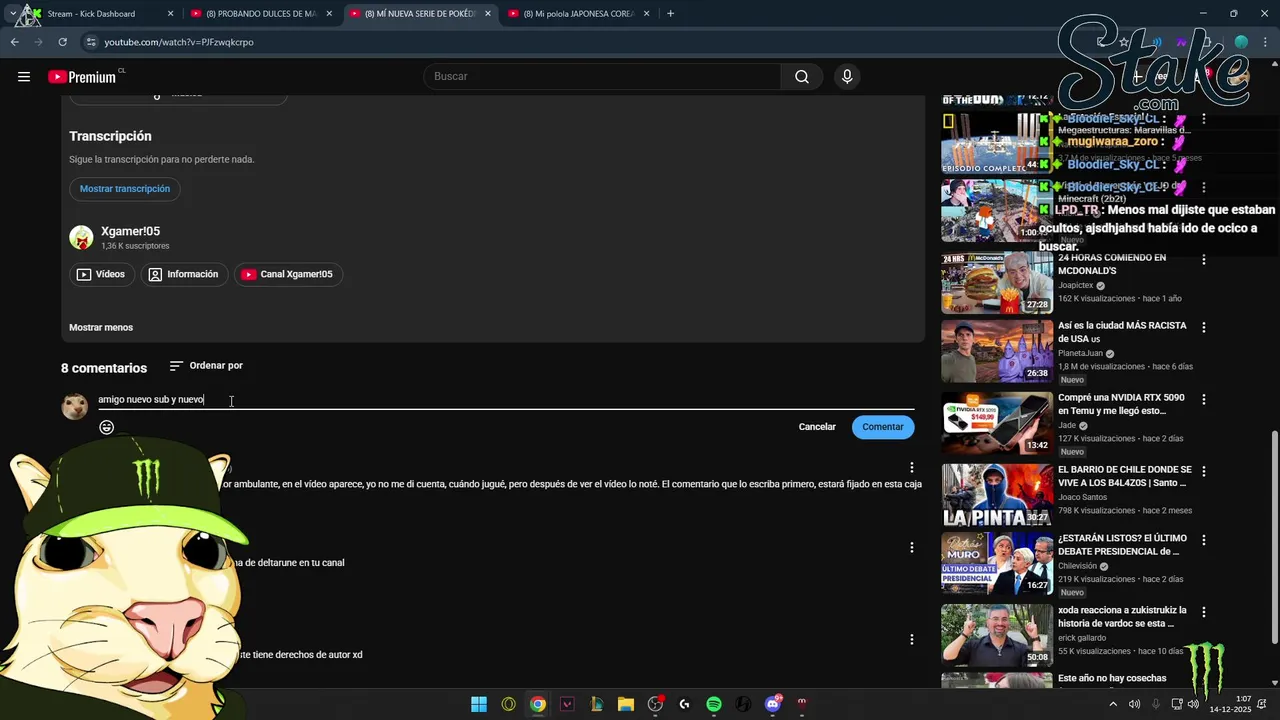Screen dimensions: 1280x720
Task: Click the YouTube page vertical scrollbar
Action: tap(1274, 538)
